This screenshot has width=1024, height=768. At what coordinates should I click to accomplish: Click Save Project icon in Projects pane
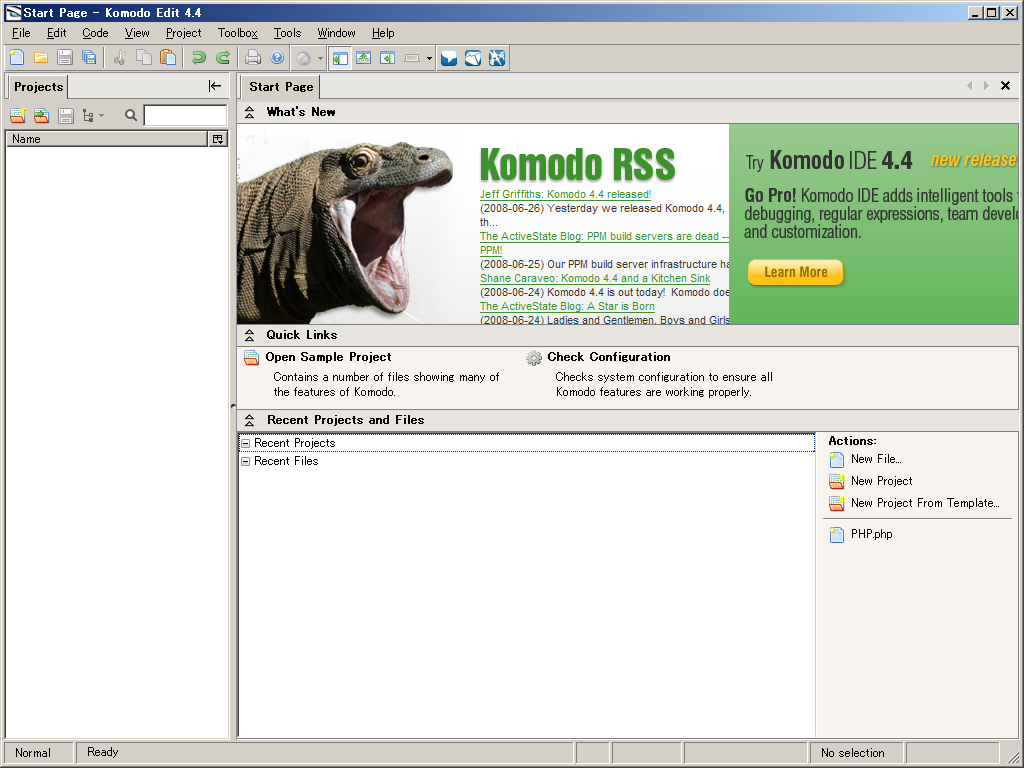65,116
